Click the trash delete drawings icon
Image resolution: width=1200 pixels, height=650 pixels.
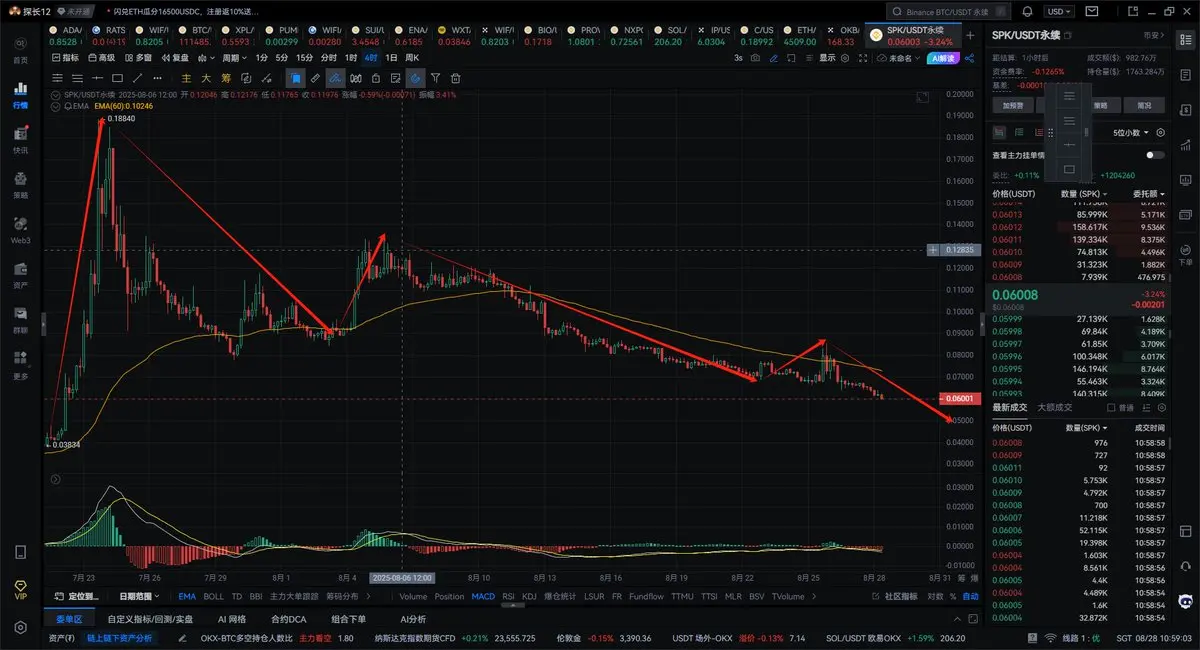click(x=455, y=78)
